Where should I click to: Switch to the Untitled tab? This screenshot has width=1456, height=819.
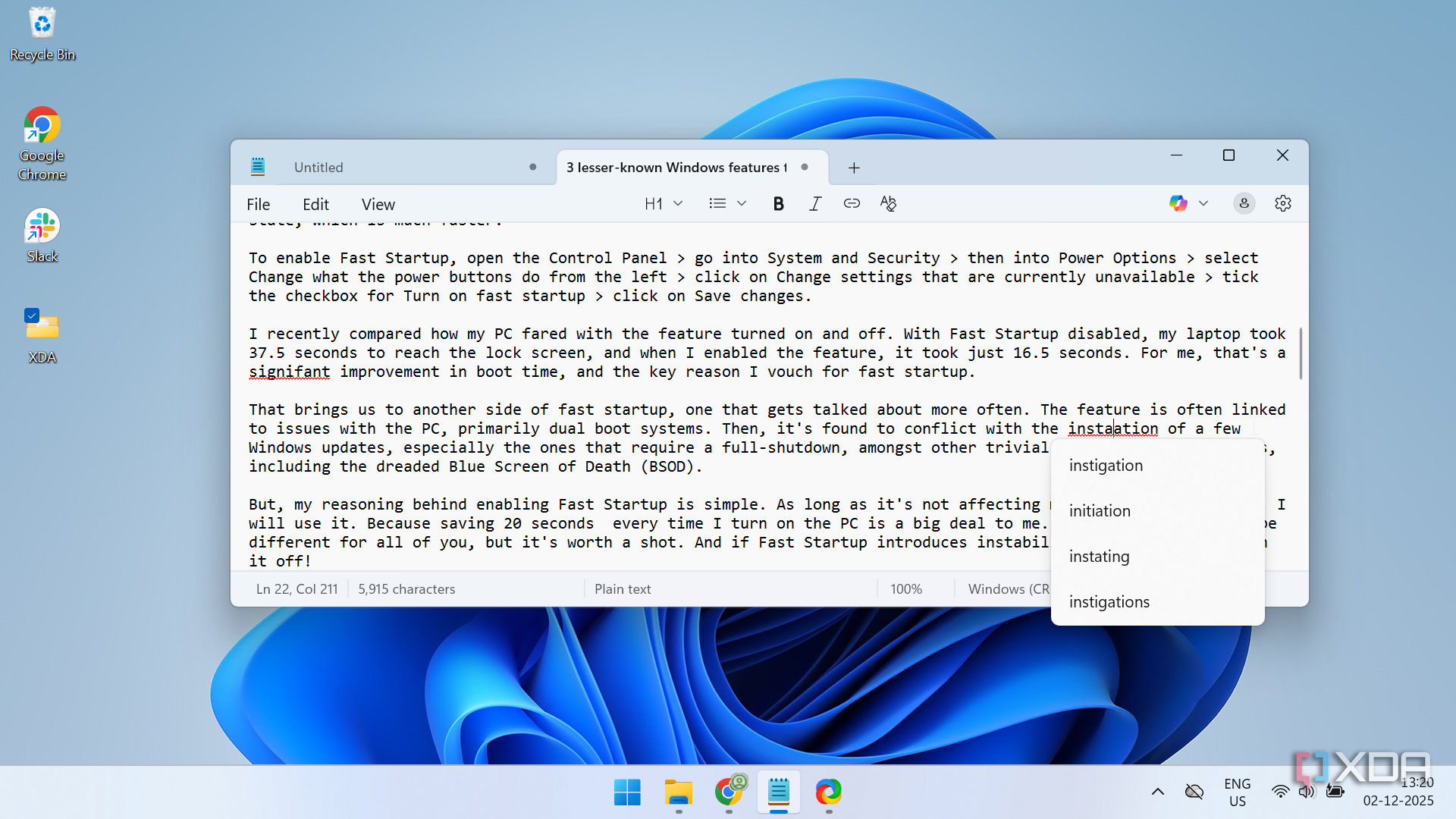click(318, 168)
